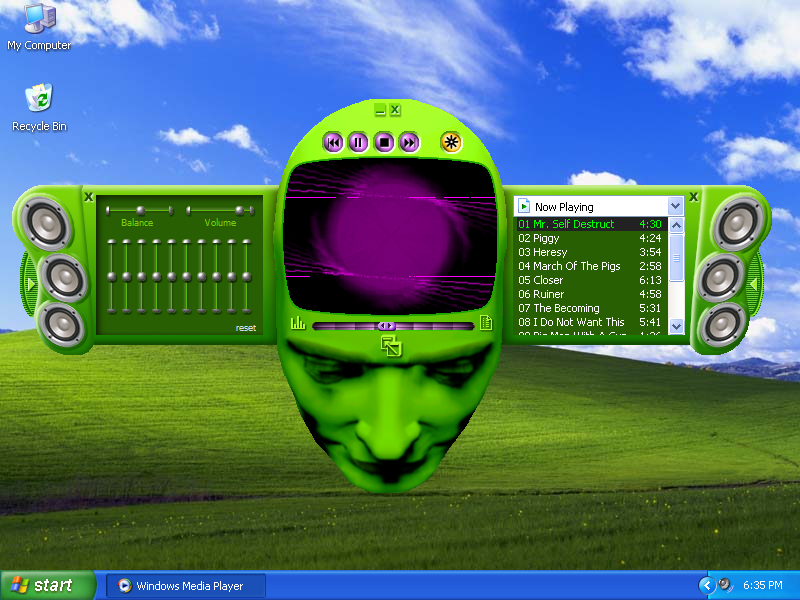This screenshot has height=600, width=800.
Task: Click the Start button
Action: (x=47, y=585)
